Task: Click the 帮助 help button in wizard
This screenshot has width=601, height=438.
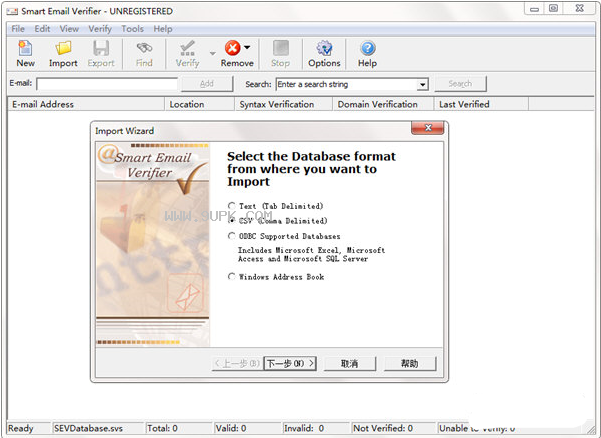Action: pyautogui.click(x=410, y=363)
